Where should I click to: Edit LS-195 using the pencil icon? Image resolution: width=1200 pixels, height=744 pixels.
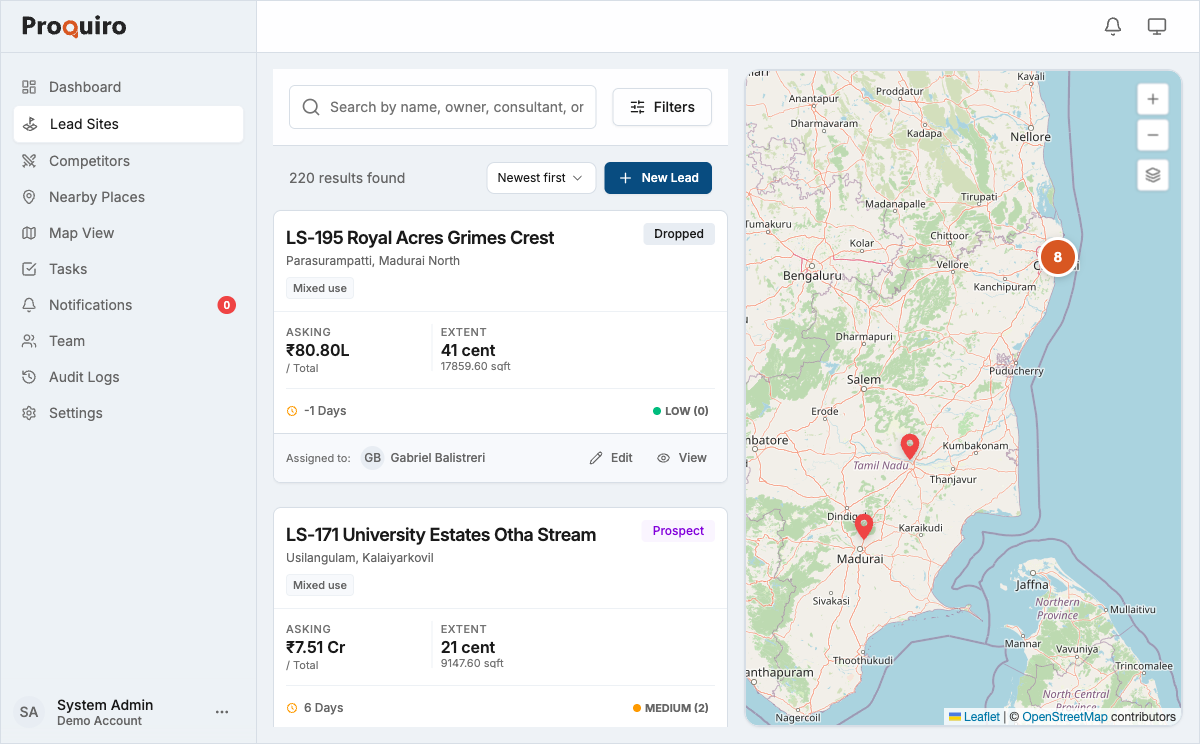point(610,457)
